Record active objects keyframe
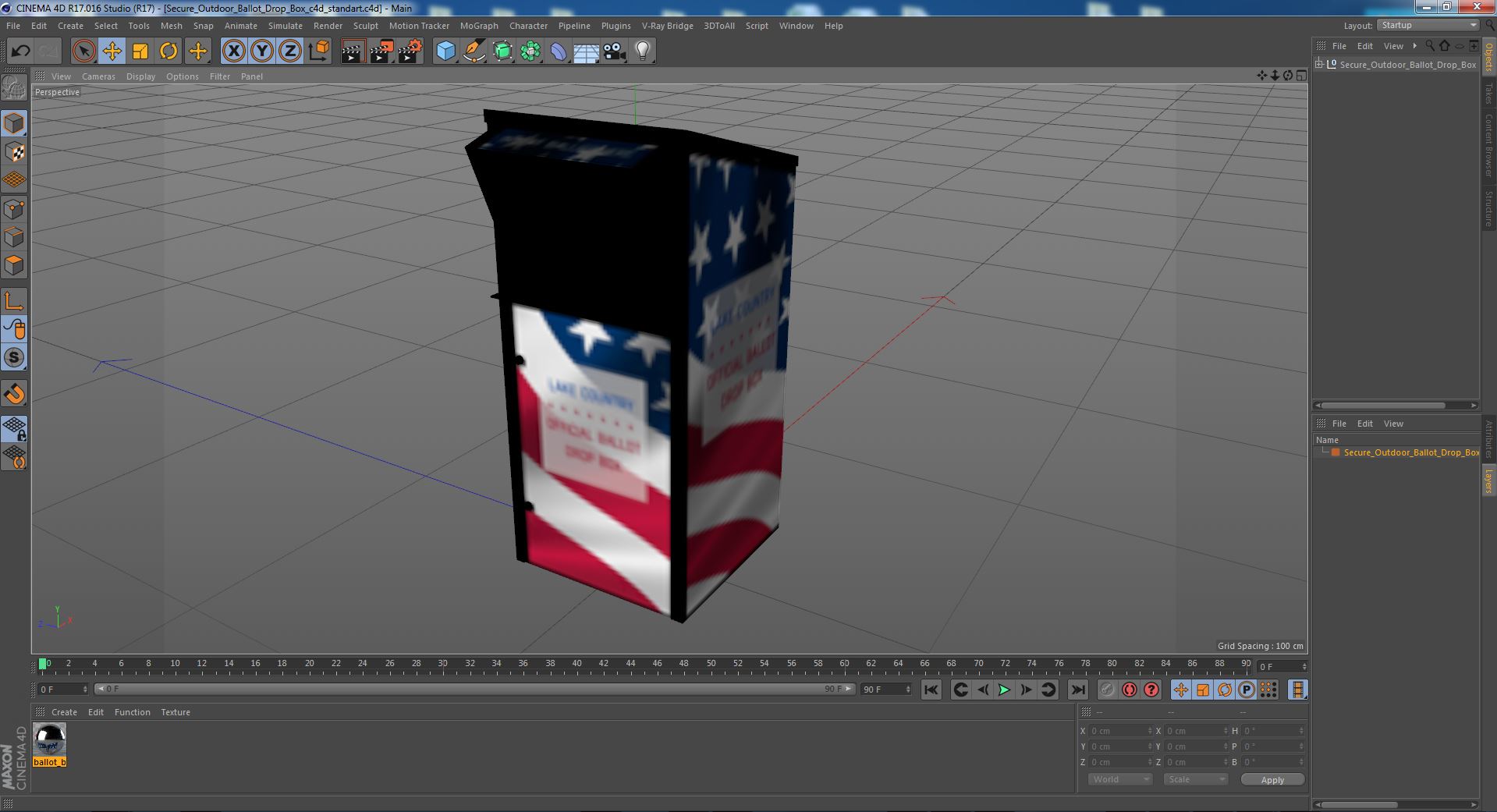The image size is (1497, 812). click(1107, 690)
